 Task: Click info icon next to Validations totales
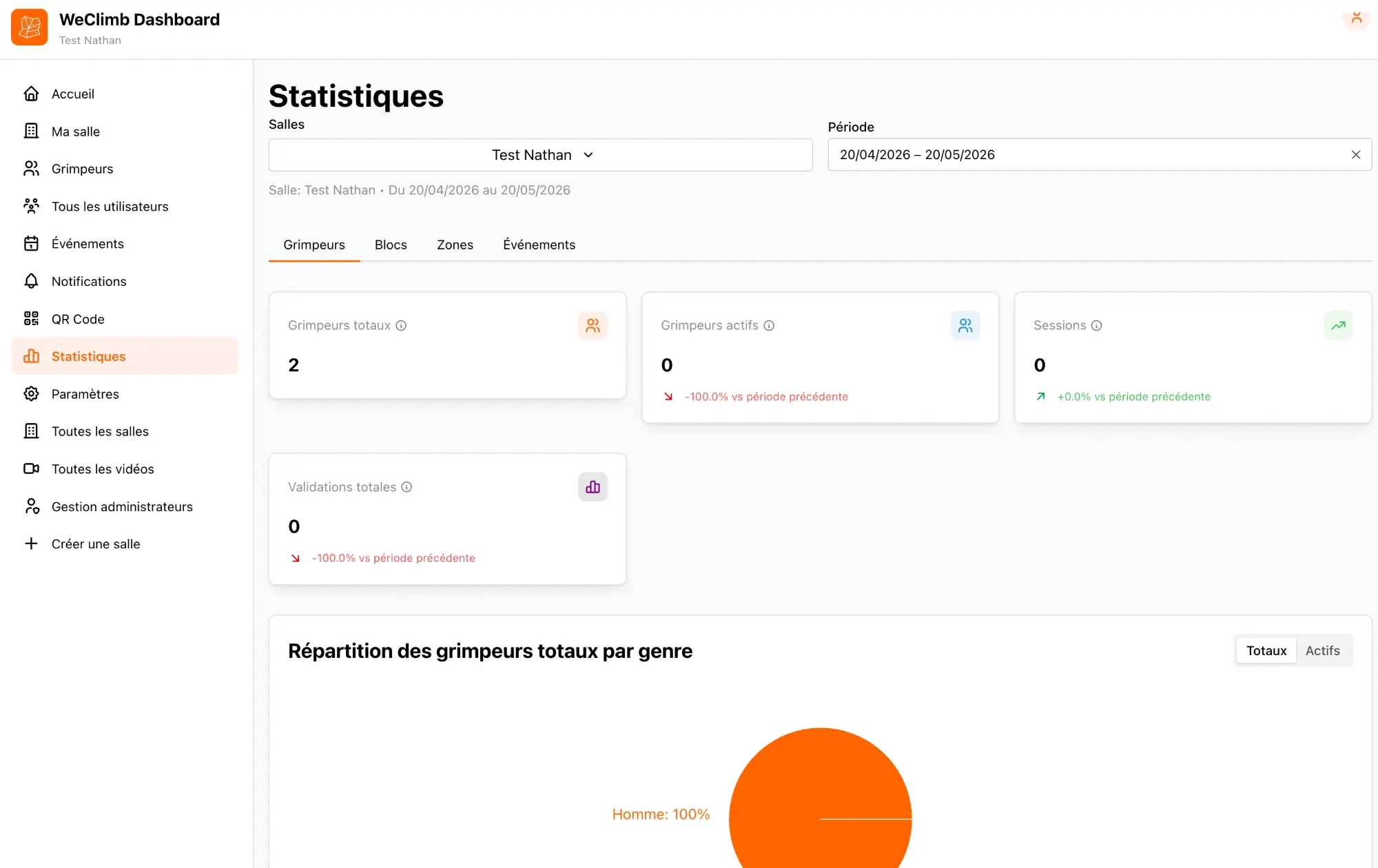(407, 487)
